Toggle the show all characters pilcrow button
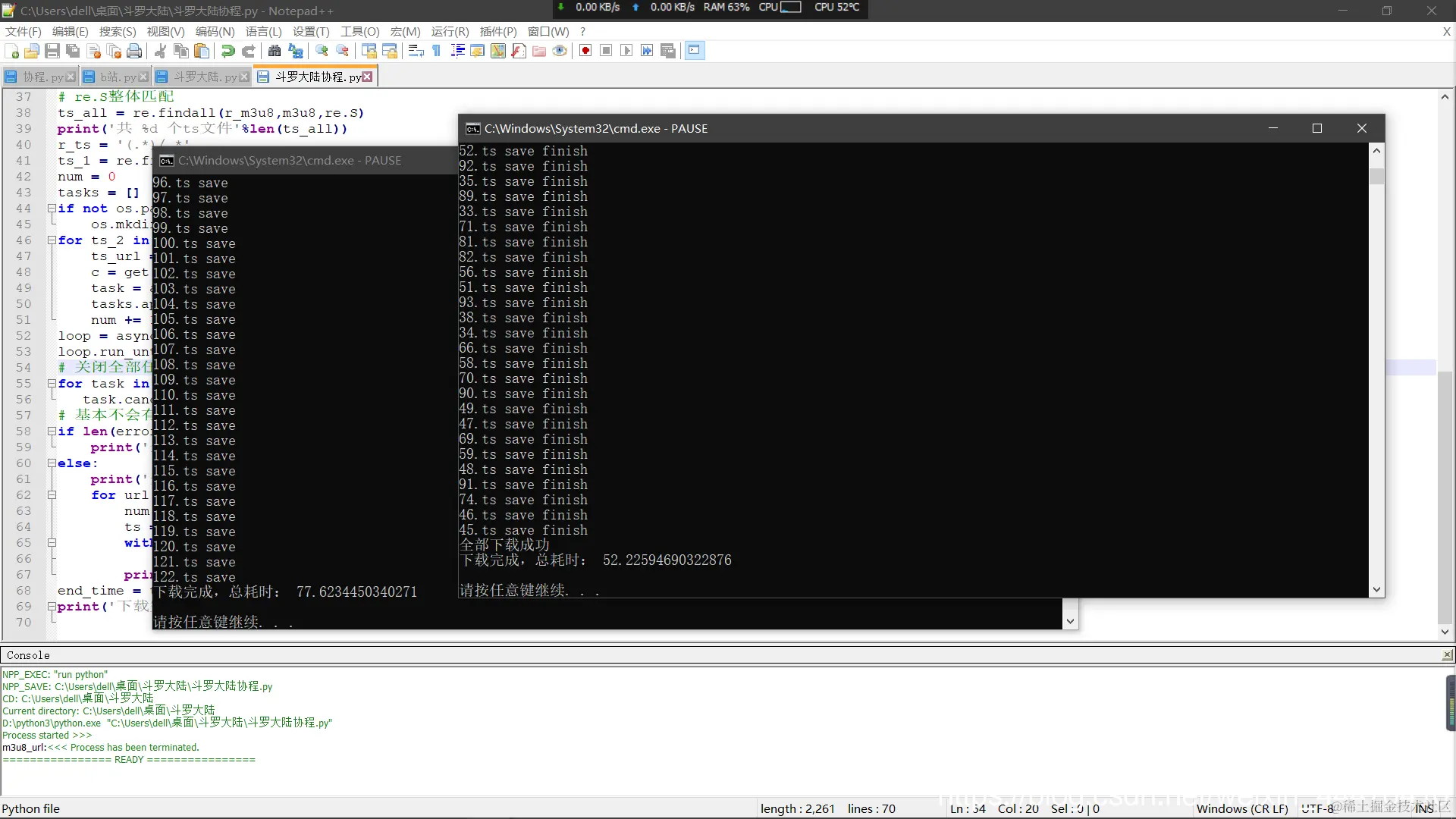 point(437,51)
